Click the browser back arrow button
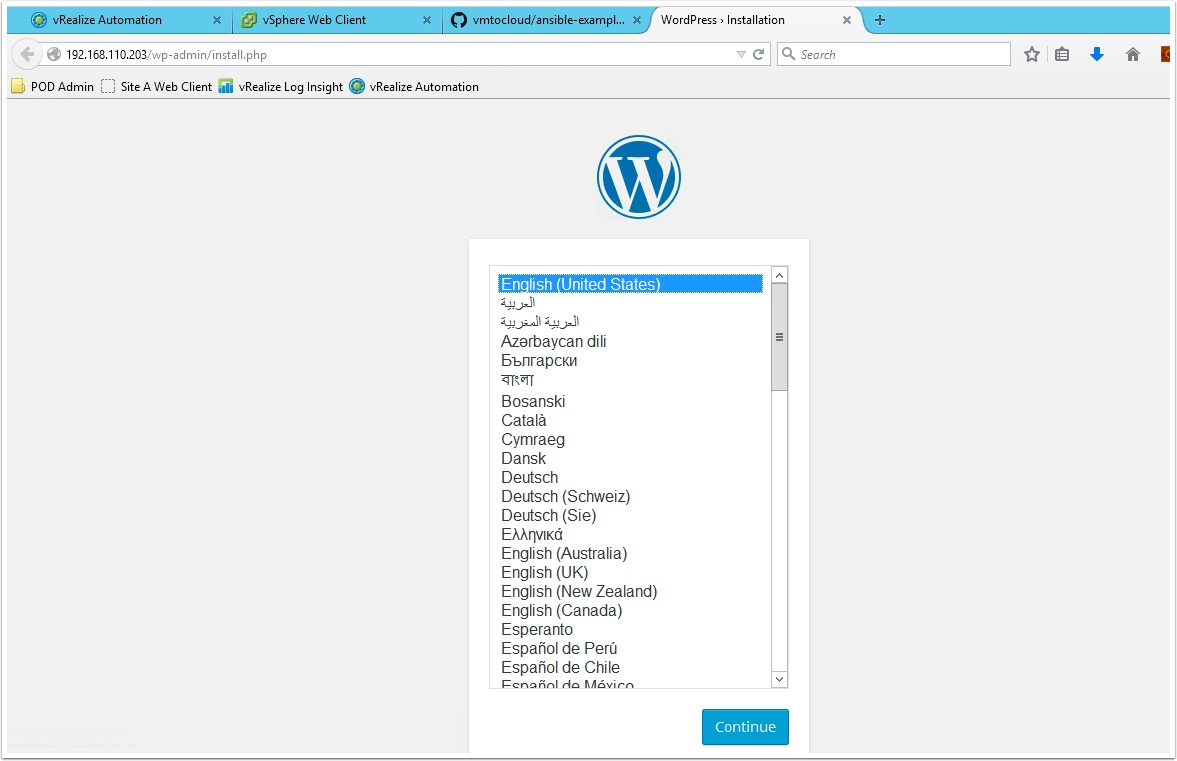The image size is (1177, 761). click(27, 54)
